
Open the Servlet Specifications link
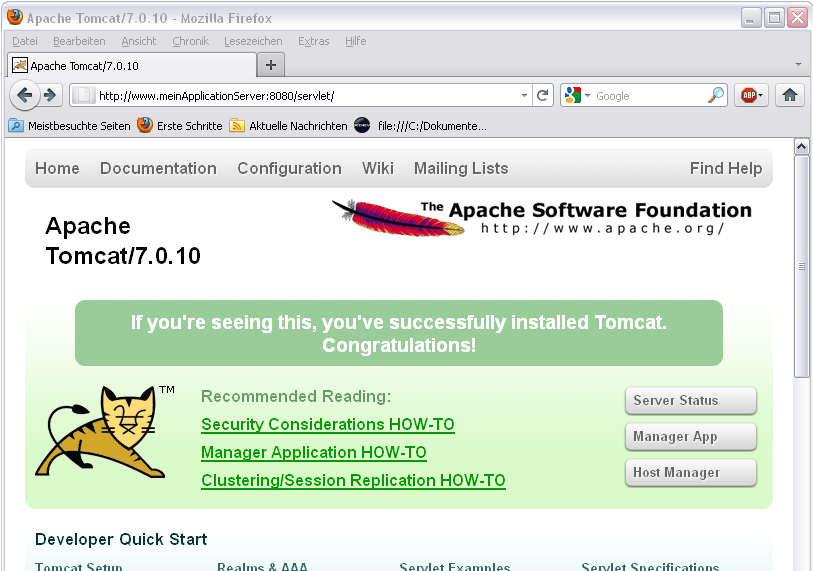[650, 566]
